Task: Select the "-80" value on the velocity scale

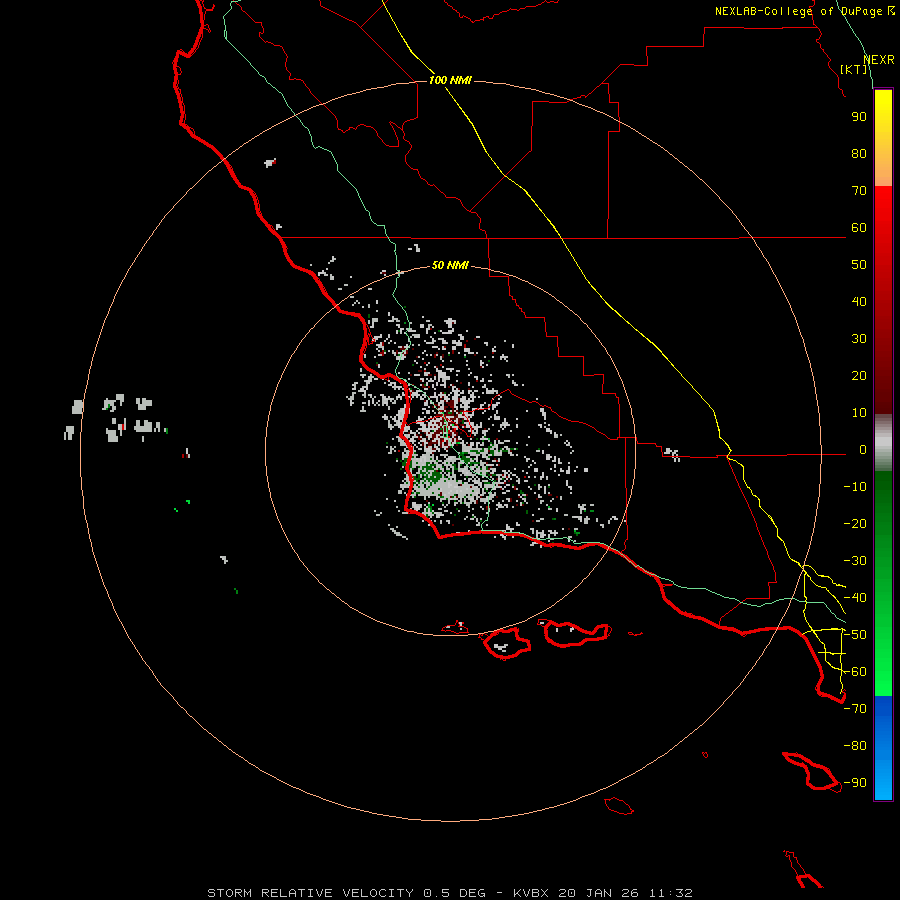Action: [855, 746]
